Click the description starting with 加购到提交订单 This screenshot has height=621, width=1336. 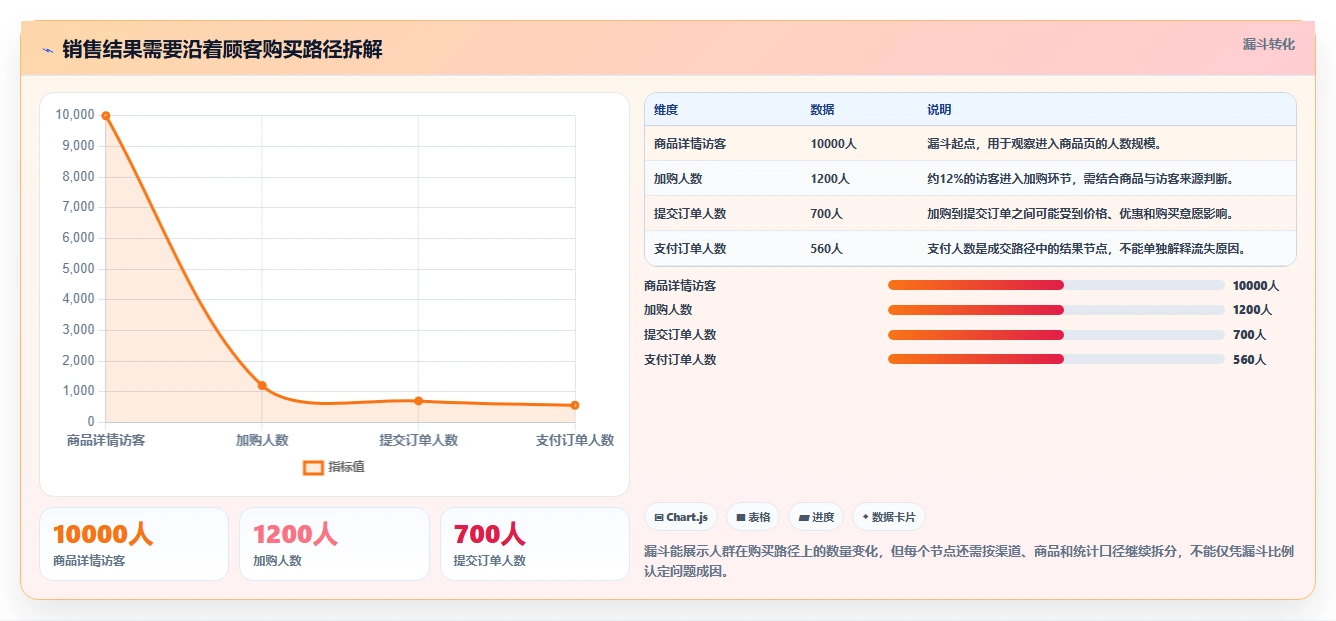(x=1080, y=214)
